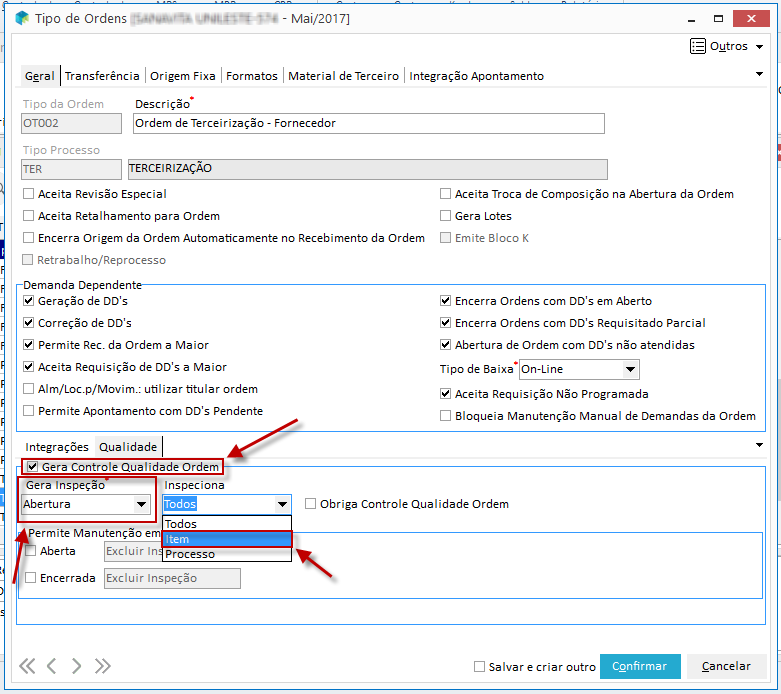Click the TERCEIRIZAÇÃO description field

pyautogui.click(x=368, y=169)
